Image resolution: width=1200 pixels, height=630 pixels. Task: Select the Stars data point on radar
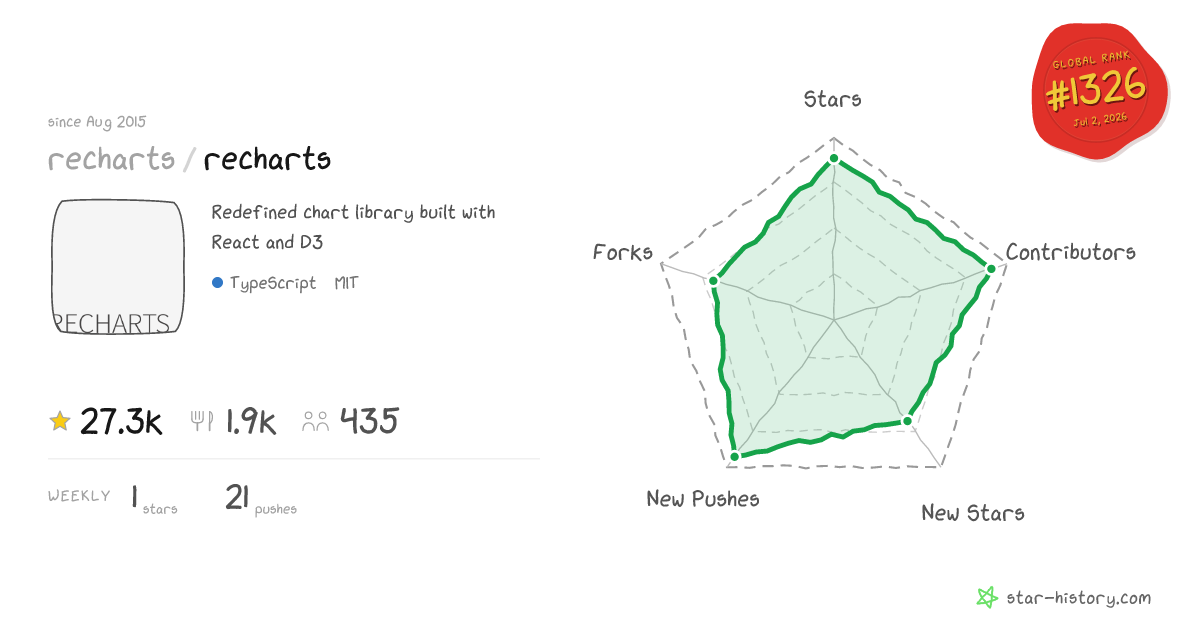[x=834, y=160]
